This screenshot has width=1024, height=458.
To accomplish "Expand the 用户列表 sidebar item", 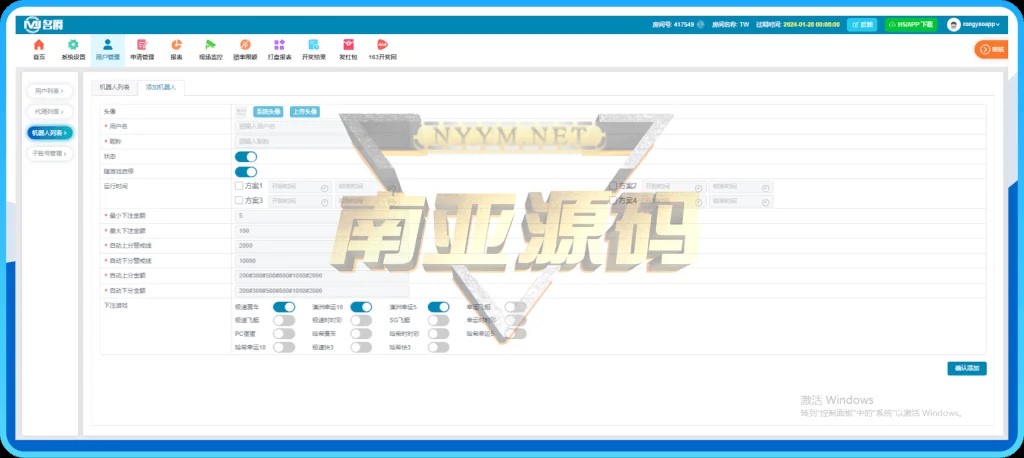I will tap(50, 91).
